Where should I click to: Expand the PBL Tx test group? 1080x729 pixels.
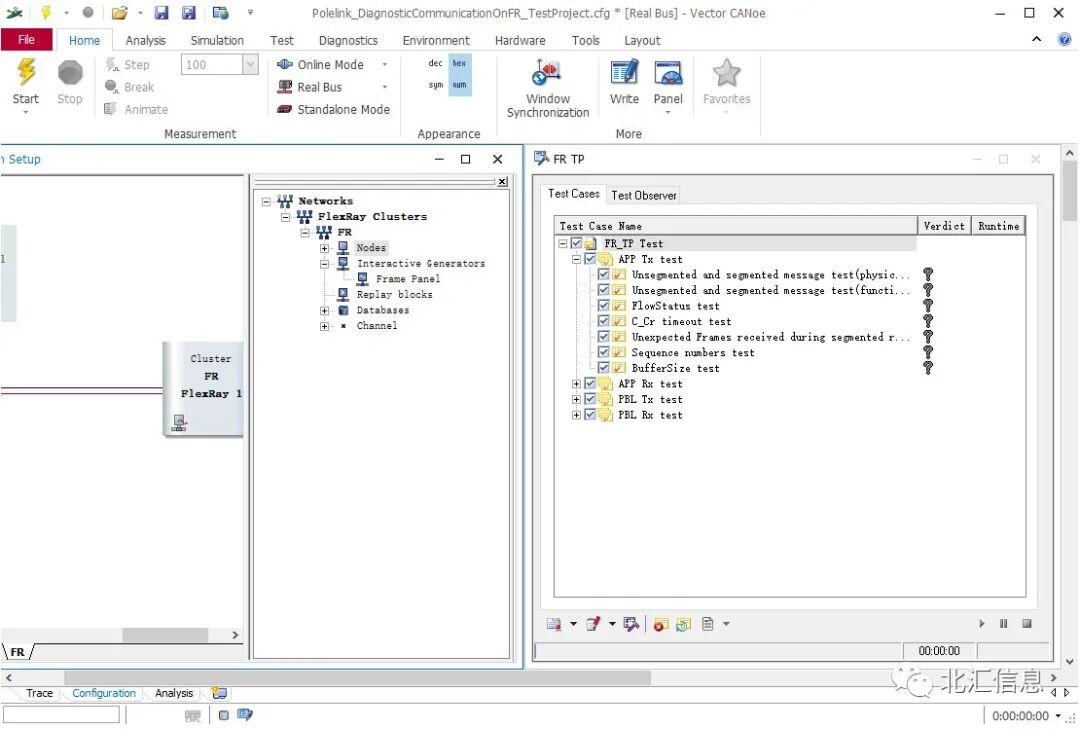pos(577,399)
